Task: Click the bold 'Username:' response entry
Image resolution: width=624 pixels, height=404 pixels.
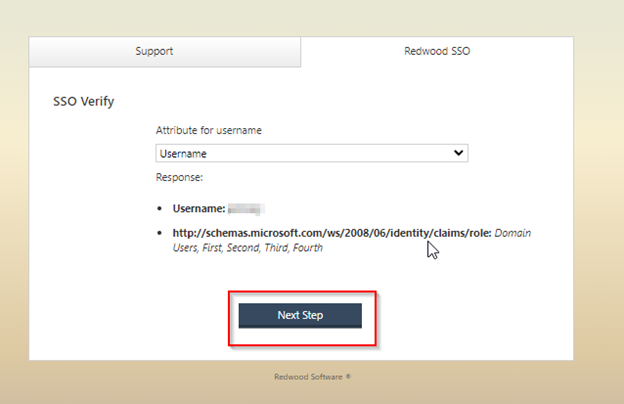Action: (199, 209)
